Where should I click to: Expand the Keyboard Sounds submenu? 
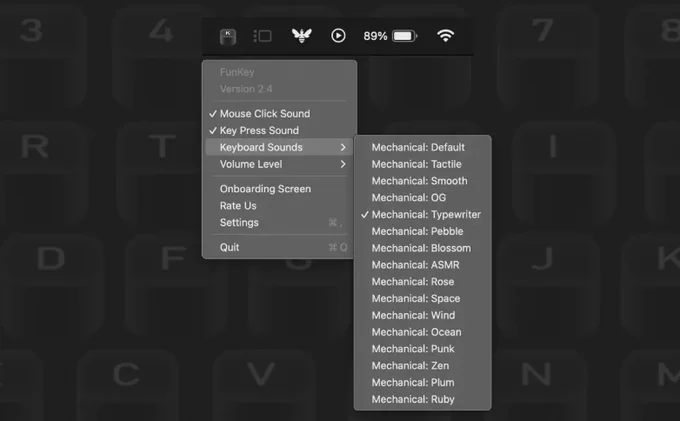click(279, 147)
